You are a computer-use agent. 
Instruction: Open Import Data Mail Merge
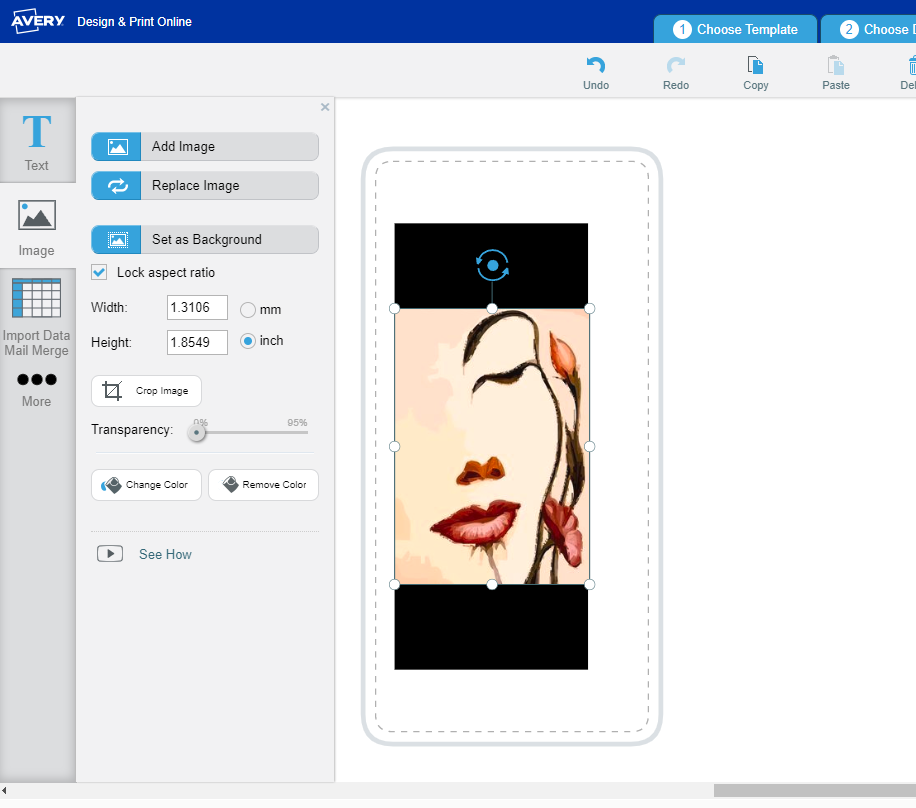[x=37, y=315]
